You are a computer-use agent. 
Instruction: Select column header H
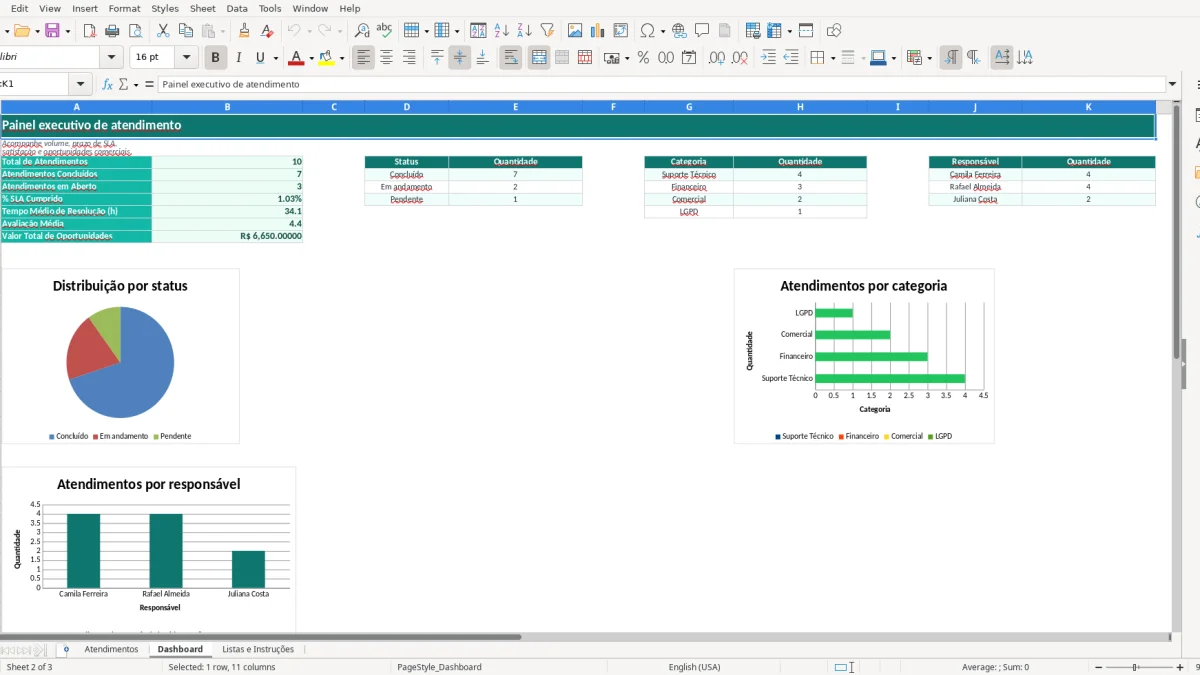(x=800, y=106)
